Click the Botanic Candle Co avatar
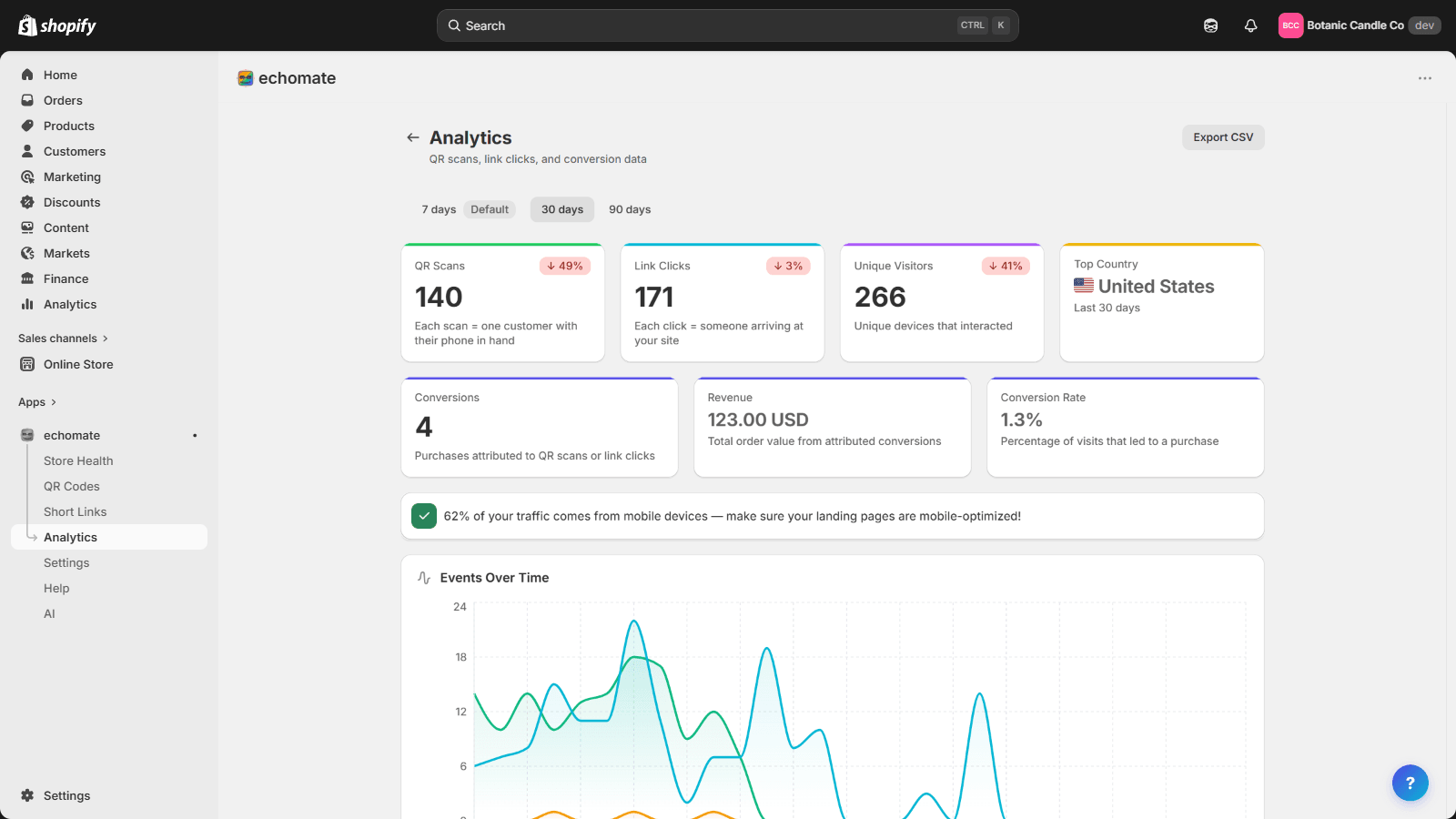 click(1290, 25)
